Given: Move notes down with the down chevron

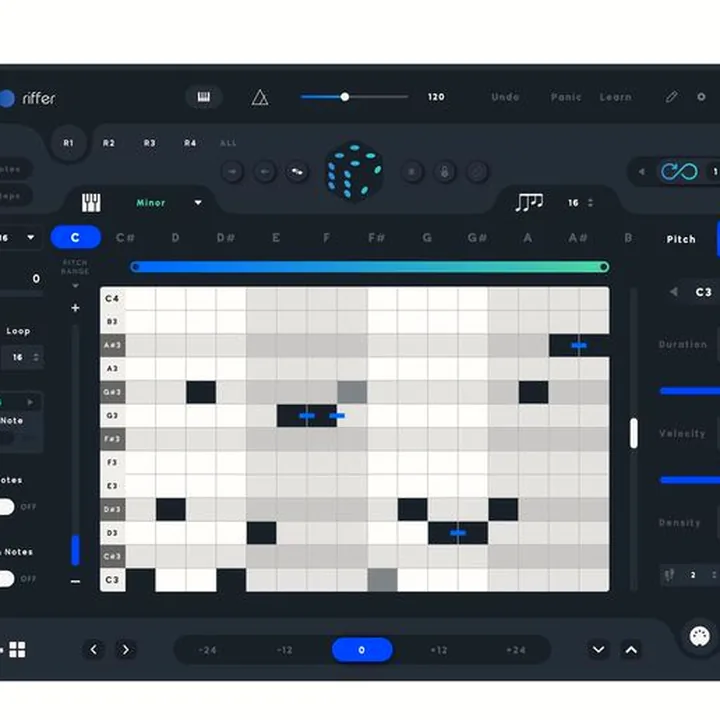Looking at the screenshot, I should [598, 649].
